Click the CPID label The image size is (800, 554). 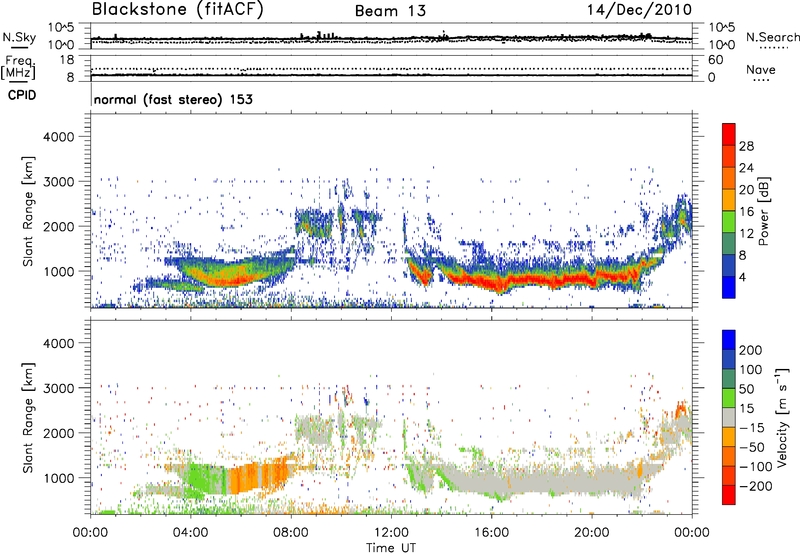[22, 95]
